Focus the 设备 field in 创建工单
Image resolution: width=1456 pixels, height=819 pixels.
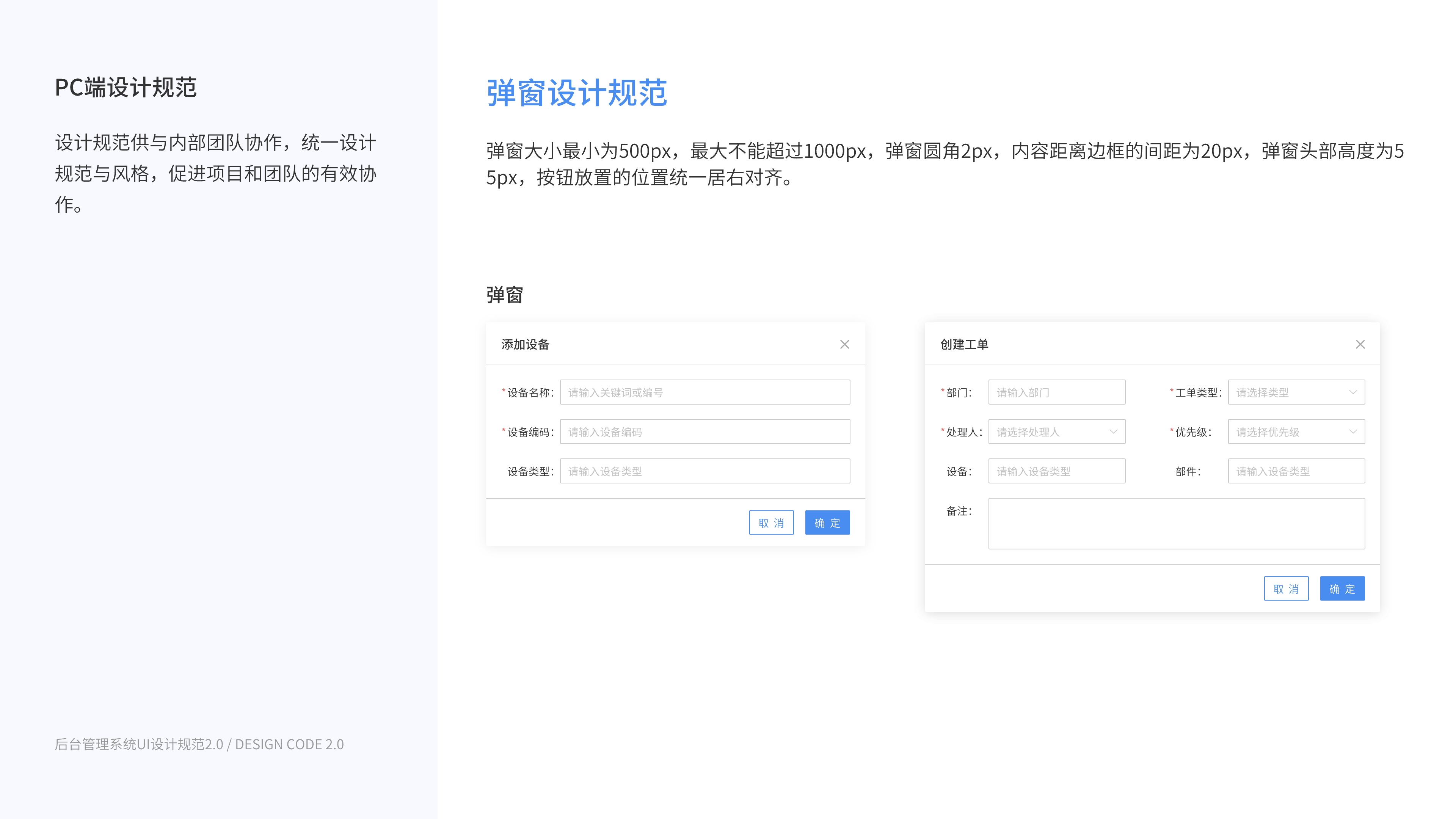coord(1056,471)
